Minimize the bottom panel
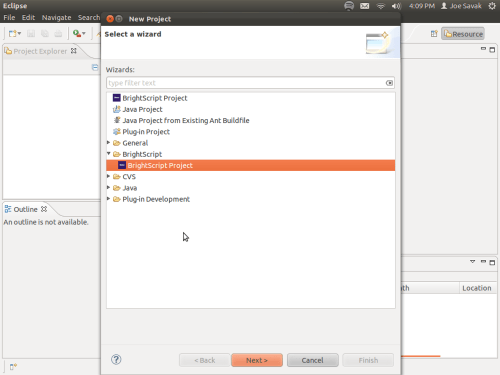 [483, 262]
